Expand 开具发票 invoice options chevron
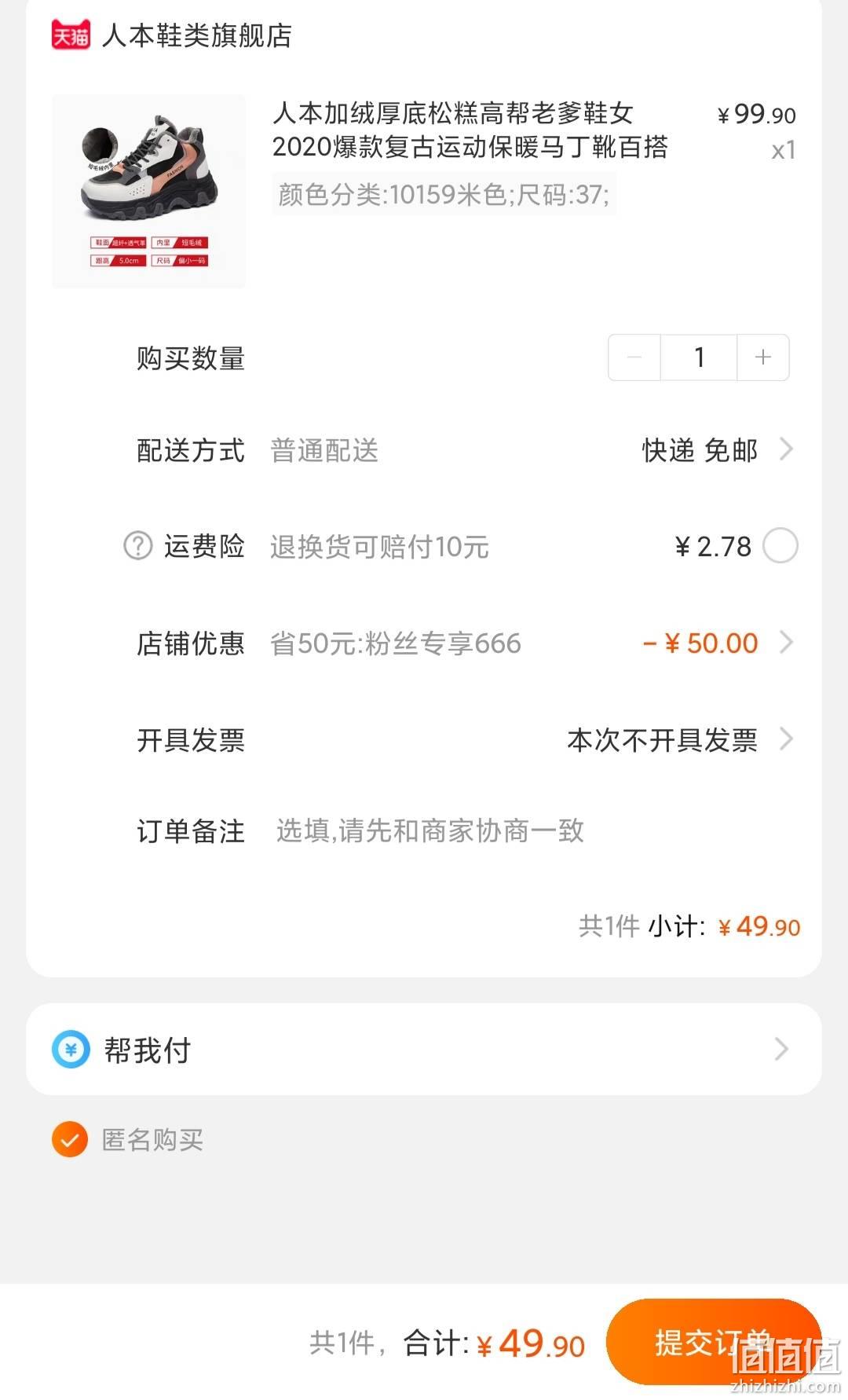The width and height of the screenshot is (848, 1400). click(x=785, y=738)
